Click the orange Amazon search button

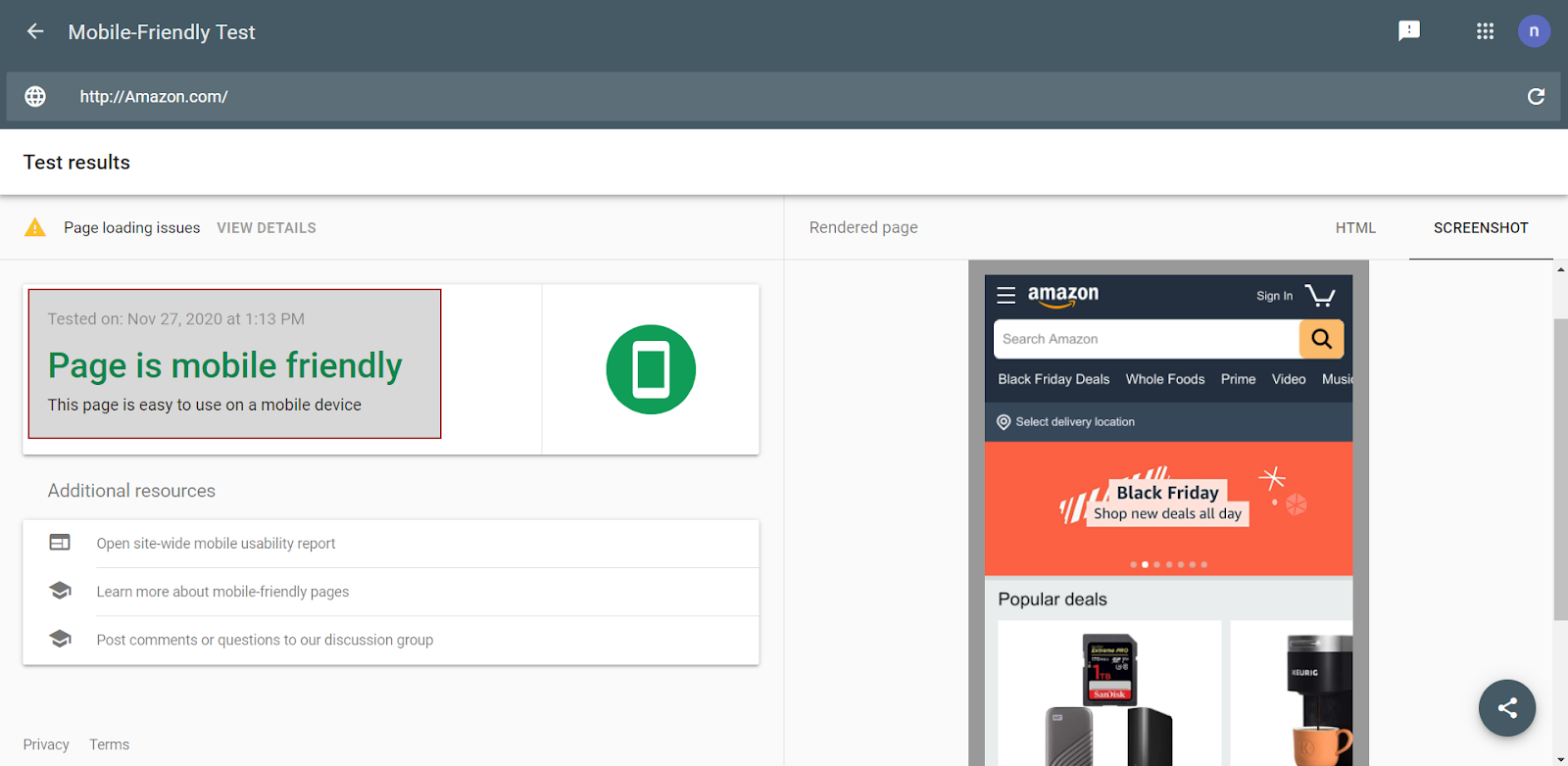[x=1321, y=339]
